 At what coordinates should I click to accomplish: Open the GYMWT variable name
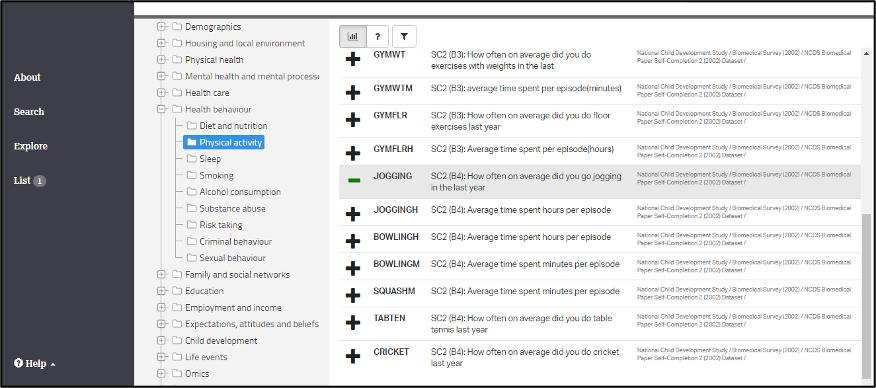coord(389,55)
